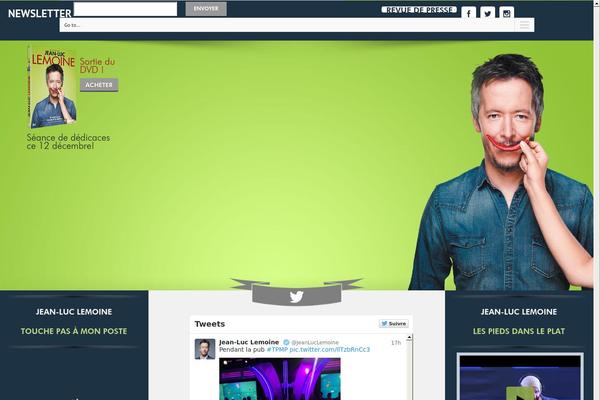Viewport: 600px width, 400px height.
Task: Open the tweet's attached purple stage photo
Action: [x=280, y=379]
